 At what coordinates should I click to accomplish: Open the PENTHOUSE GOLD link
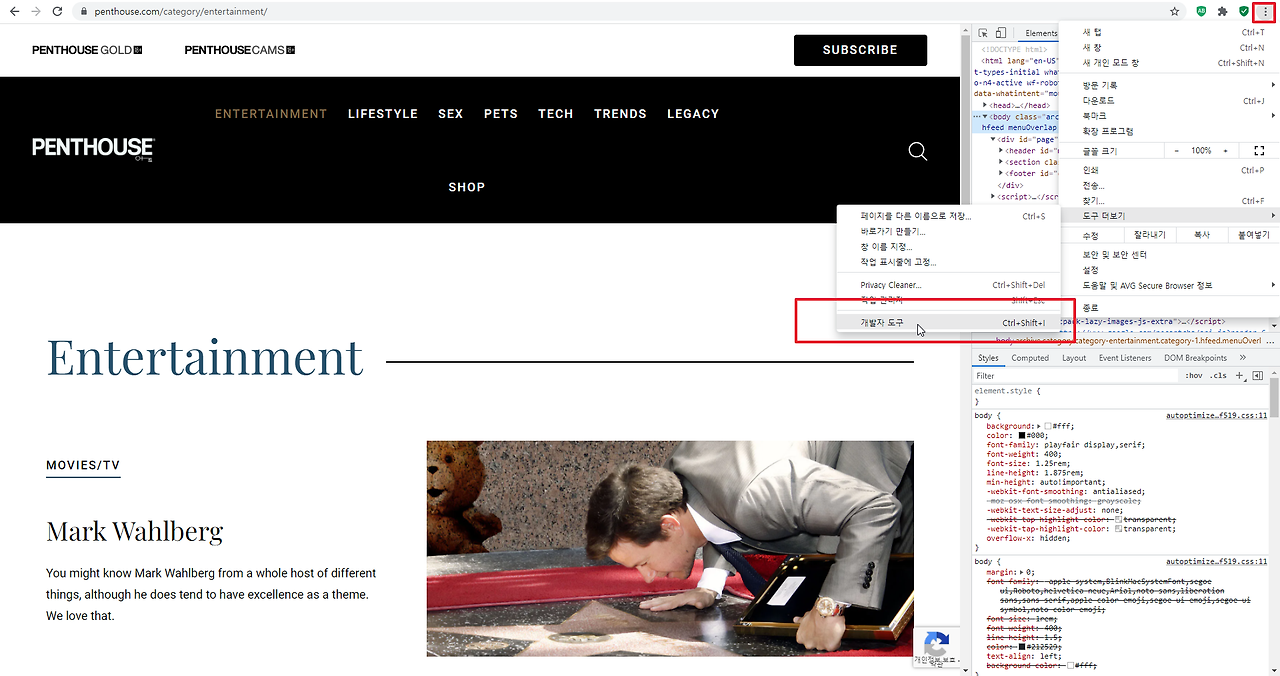pos(87,50)
